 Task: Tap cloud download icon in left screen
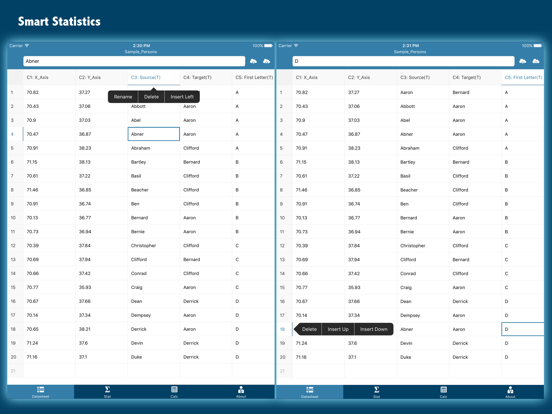coord(266,61)
